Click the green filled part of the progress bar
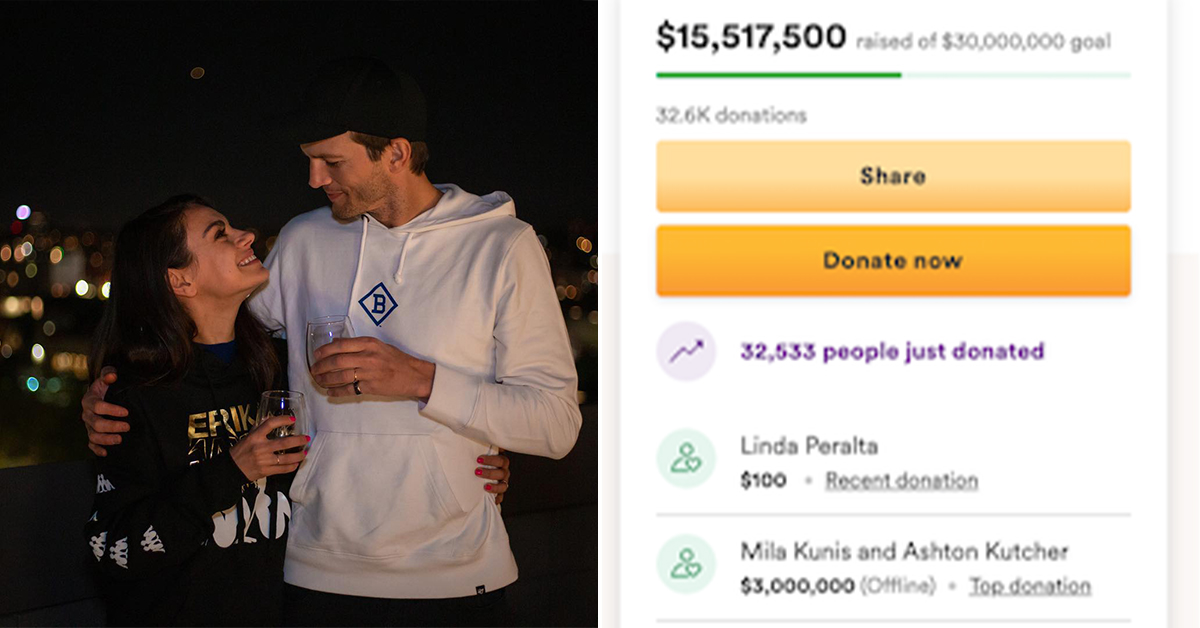The image size is (1200, 628). [778, 75]
